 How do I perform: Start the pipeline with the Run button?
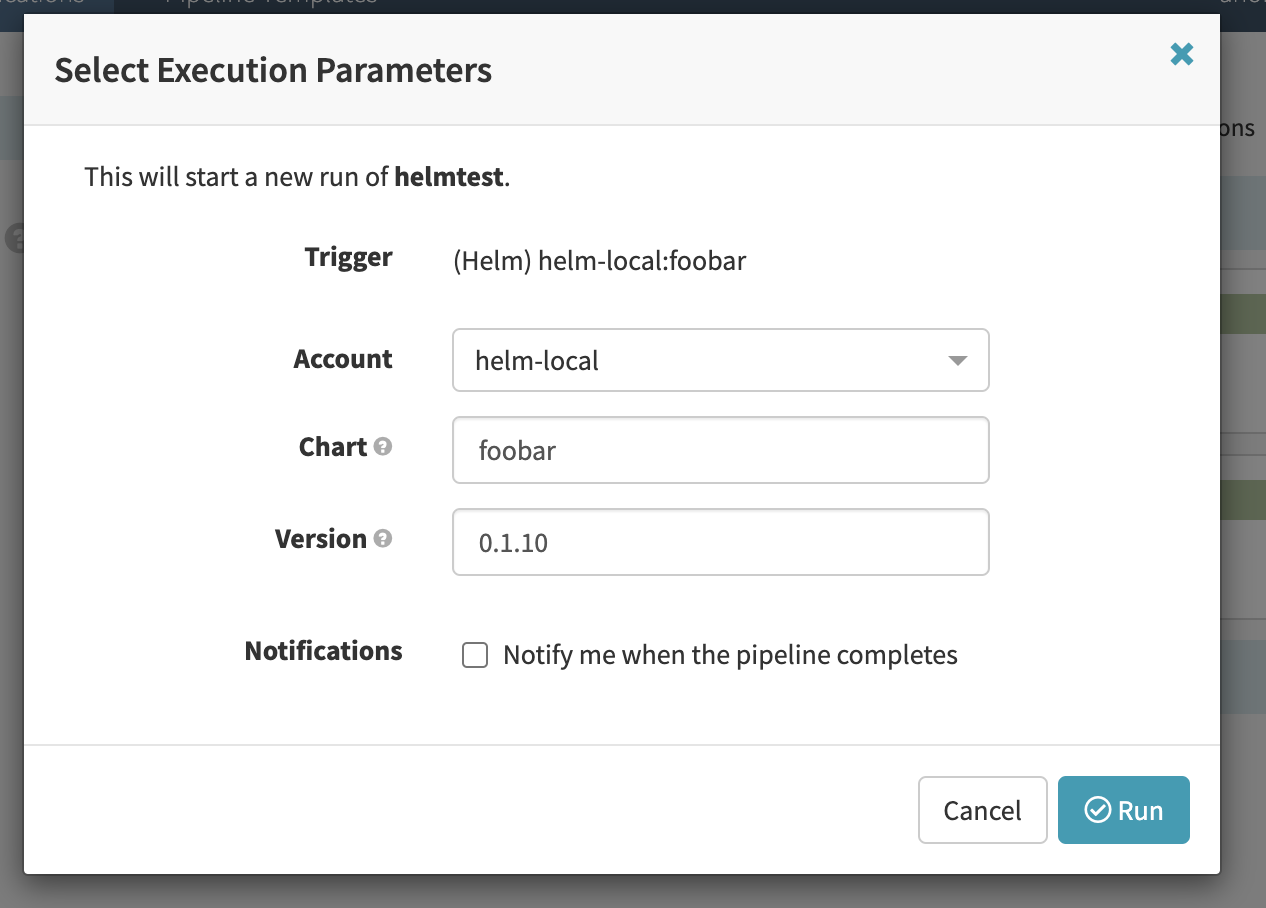[1124, 810]
